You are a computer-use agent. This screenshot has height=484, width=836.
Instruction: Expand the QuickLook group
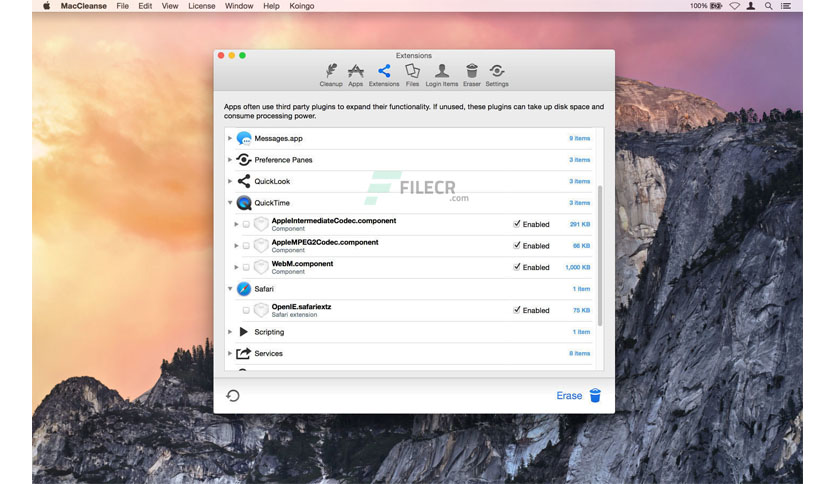230,181
